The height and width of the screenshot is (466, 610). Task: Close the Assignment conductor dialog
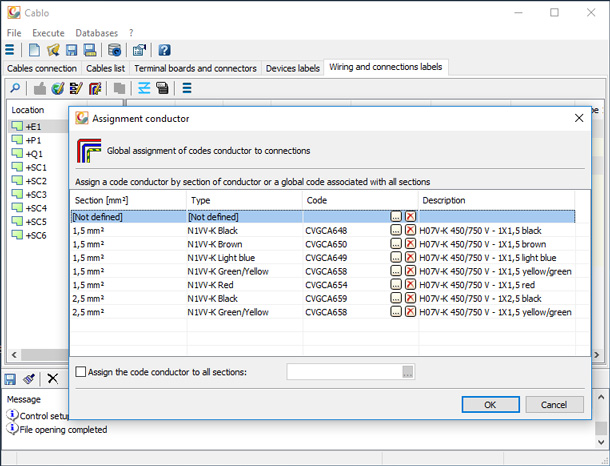tap(579, 118)
